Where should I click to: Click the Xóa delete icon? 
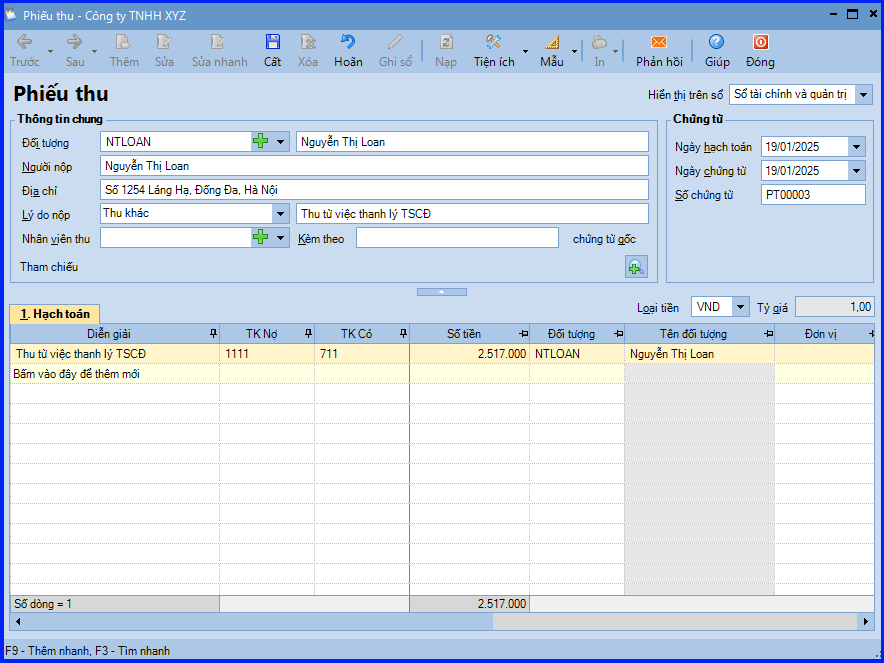[x=308, y=51]
